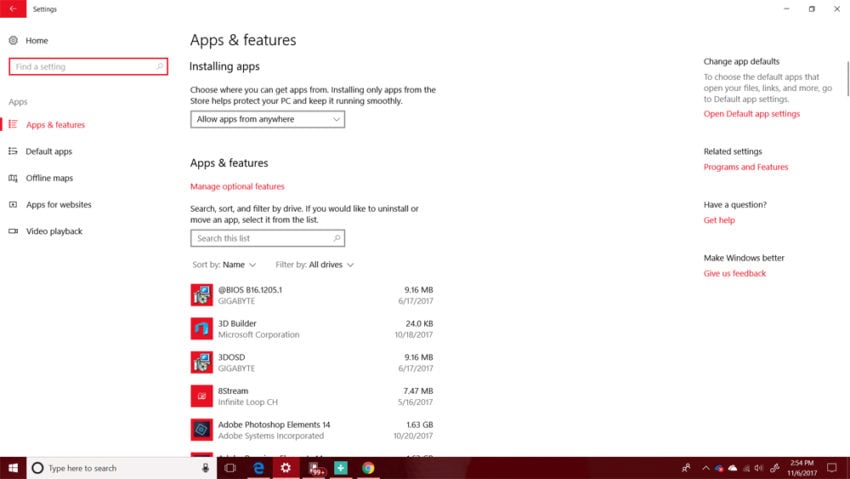850x479 pixels.
Task: Click the magnifier in Find a setting
Action: coord(160,67)
